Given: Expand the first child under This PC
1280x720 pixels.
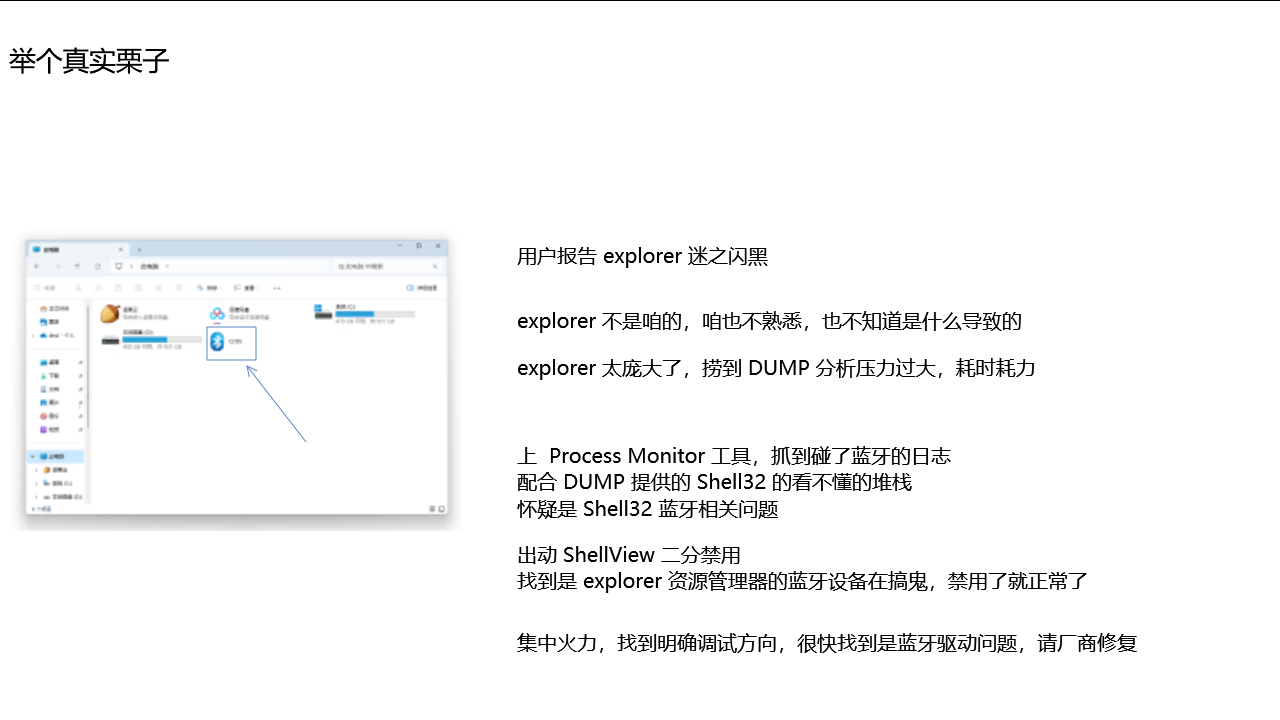Looking at the screenshot, I should click(x=38, y=469).
